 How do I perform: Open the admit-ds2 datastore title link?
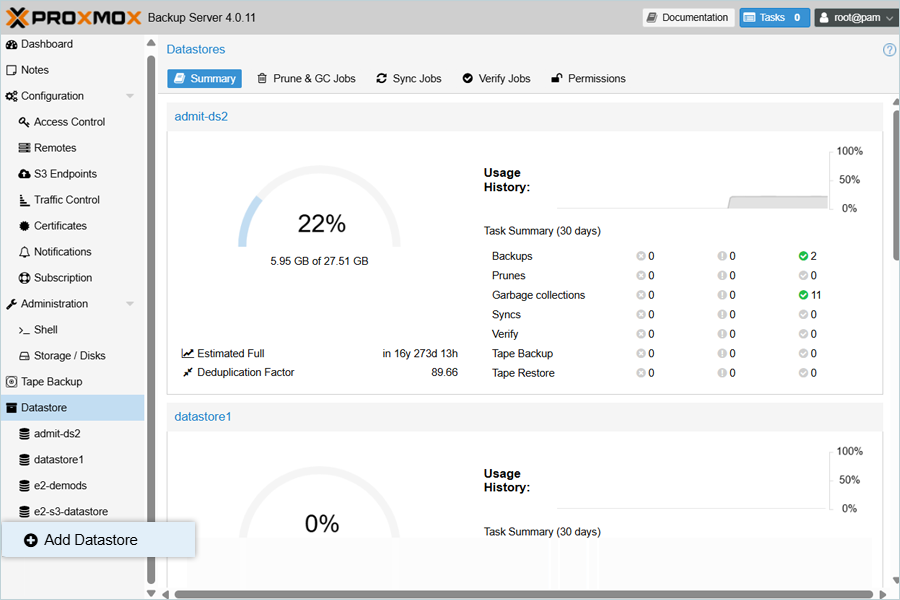(201, 116)
